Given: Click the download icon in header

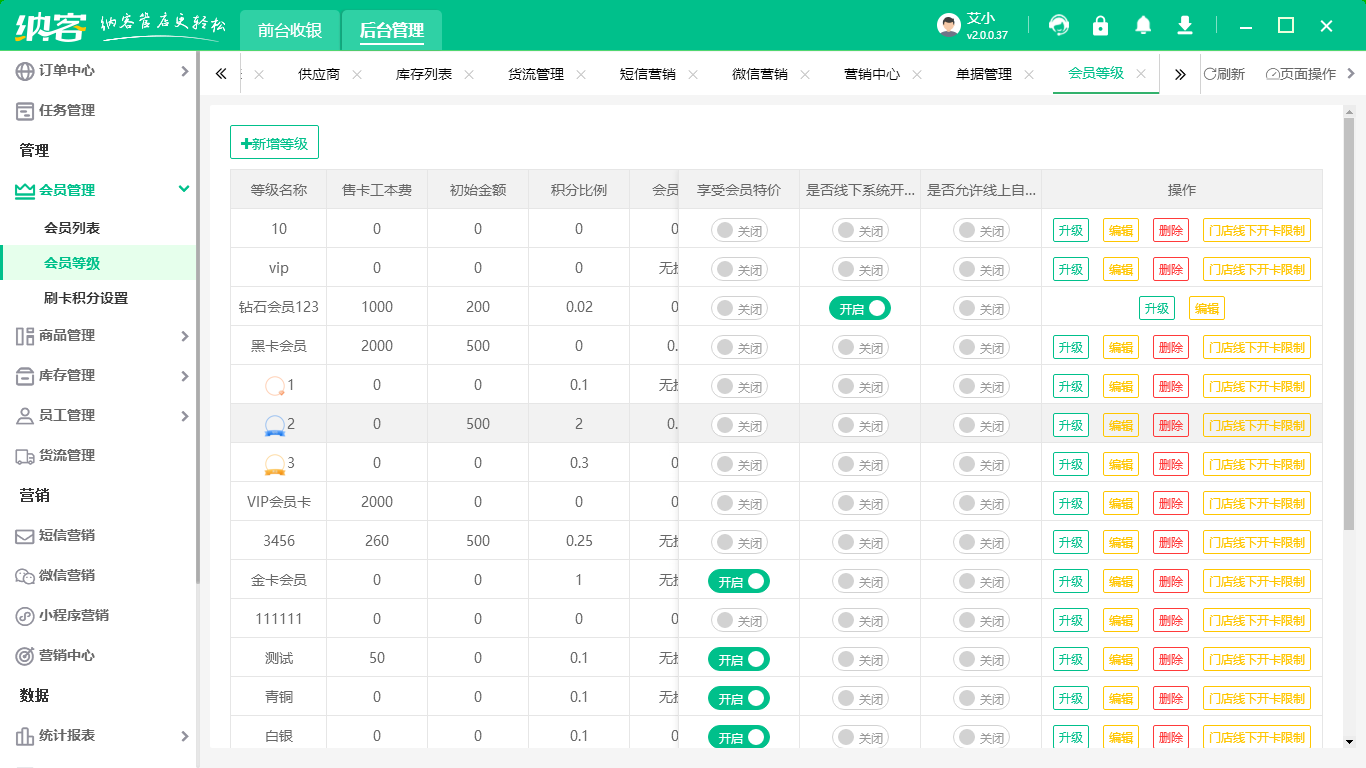Looking at the screenshot, I should point(1185,25).
